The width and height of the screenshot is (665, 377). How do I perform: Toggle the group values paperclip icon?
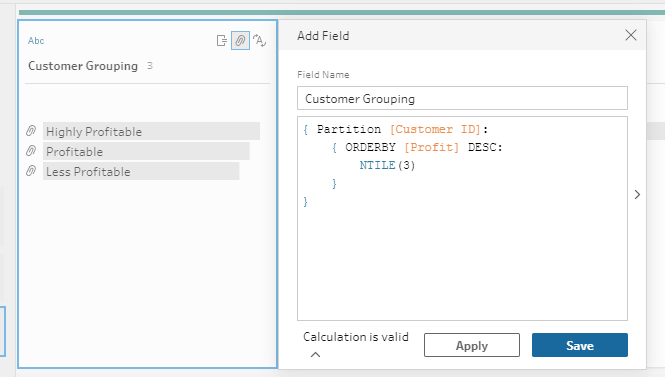(x=240, y=41)
